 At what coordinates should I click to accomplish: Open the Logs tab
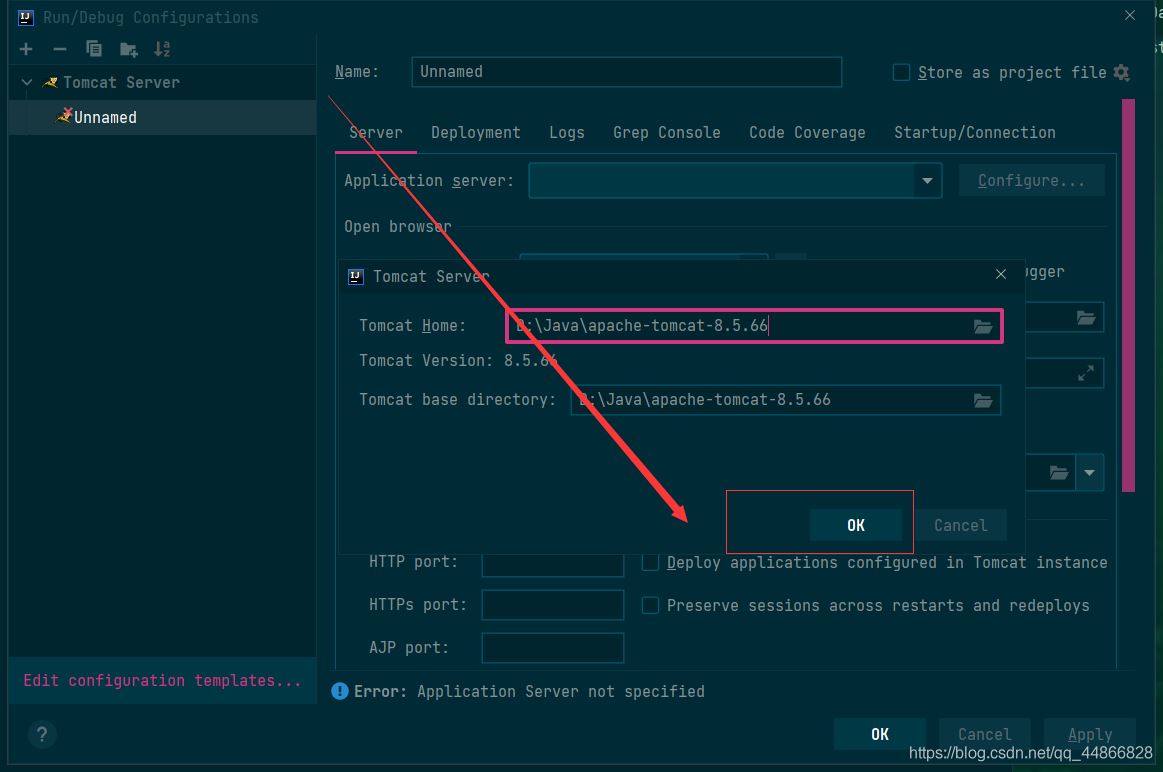[567, 133]
